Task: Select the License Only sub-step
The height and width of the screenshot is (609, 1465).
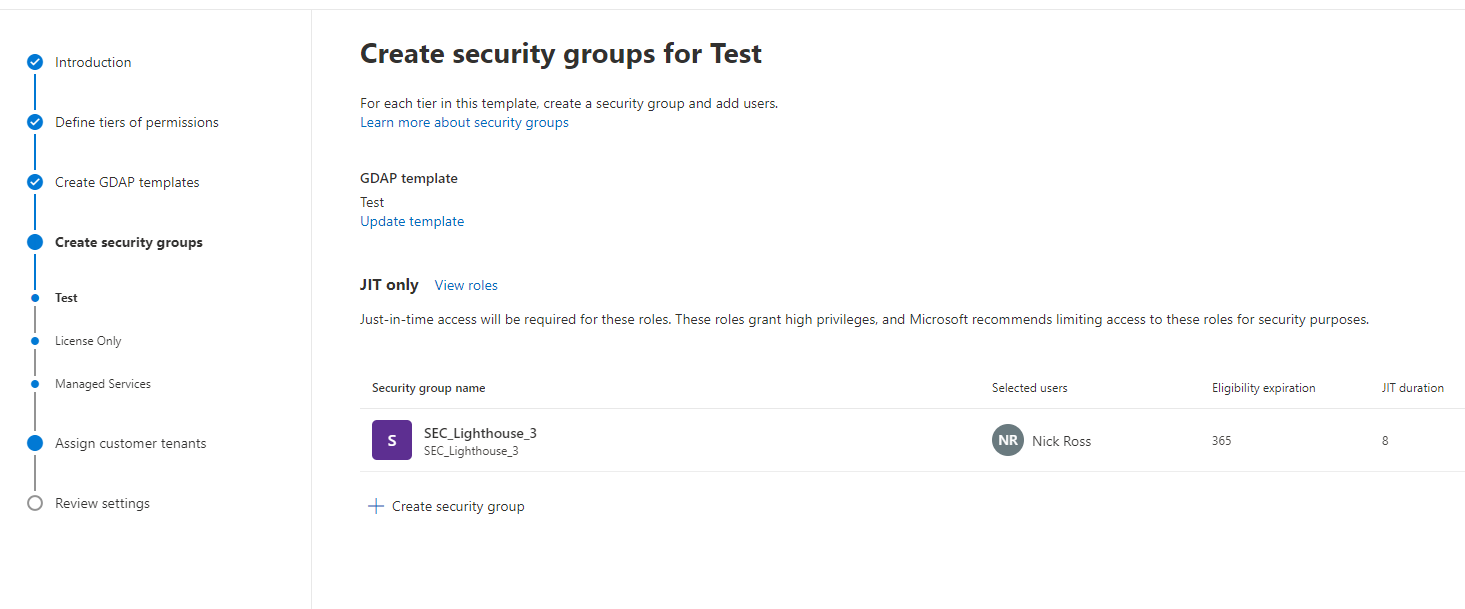Action: pos(88,341)
